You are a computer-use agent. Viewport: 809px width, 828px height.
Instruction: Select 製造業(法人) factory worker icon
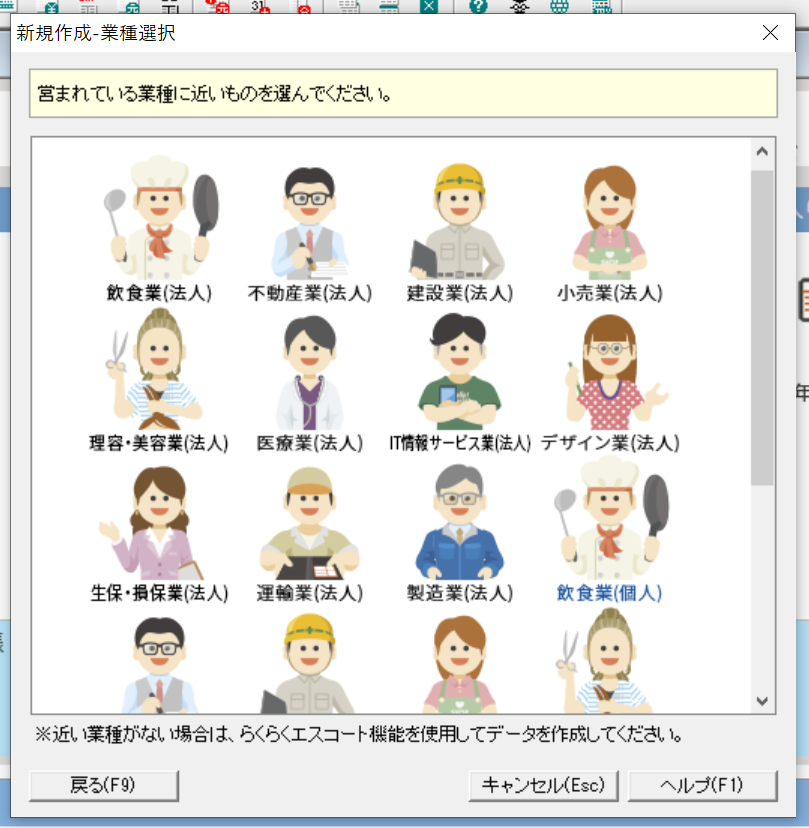pyautogui.click(x=459, y=522)
